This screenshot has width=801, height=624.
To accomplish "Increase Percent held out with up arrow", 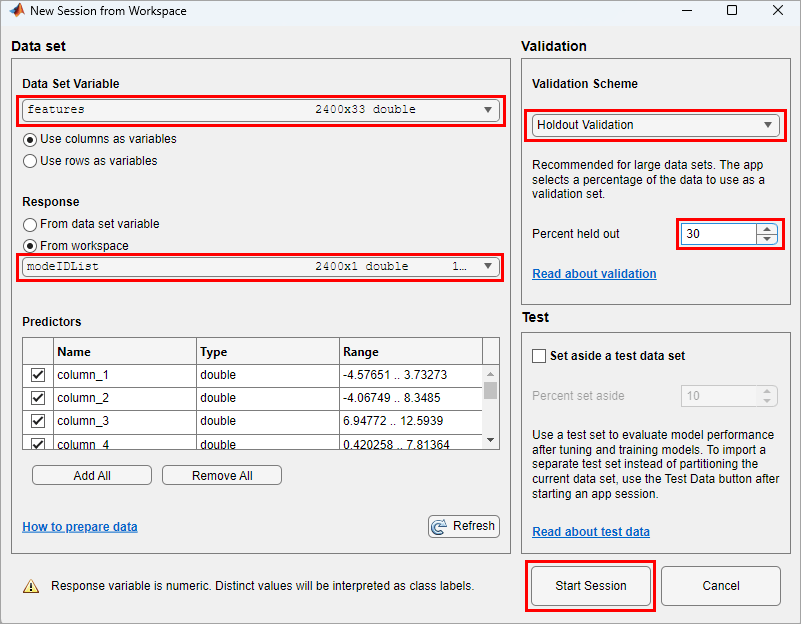I will click(767, 229).
